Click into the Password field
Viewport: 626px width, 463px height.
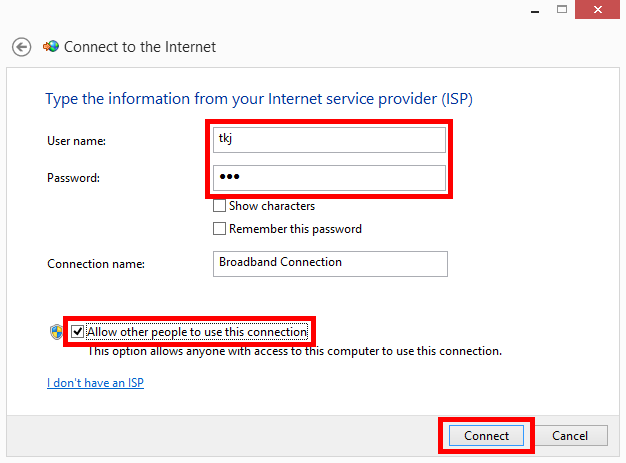coord(330,178)
